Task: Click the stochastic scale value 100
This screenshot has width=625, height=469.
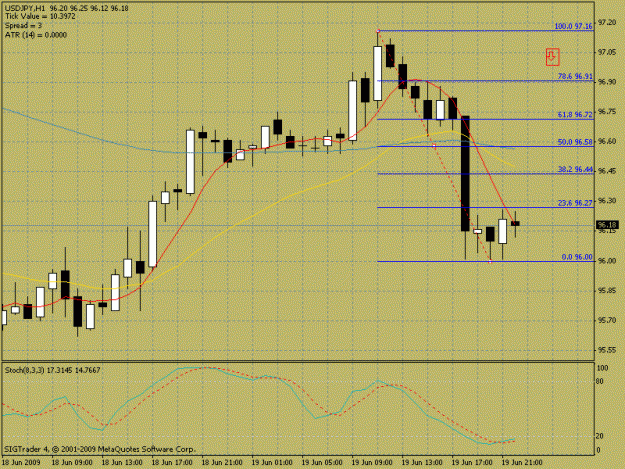Action: pyautogui.click(x=602, y=368)
